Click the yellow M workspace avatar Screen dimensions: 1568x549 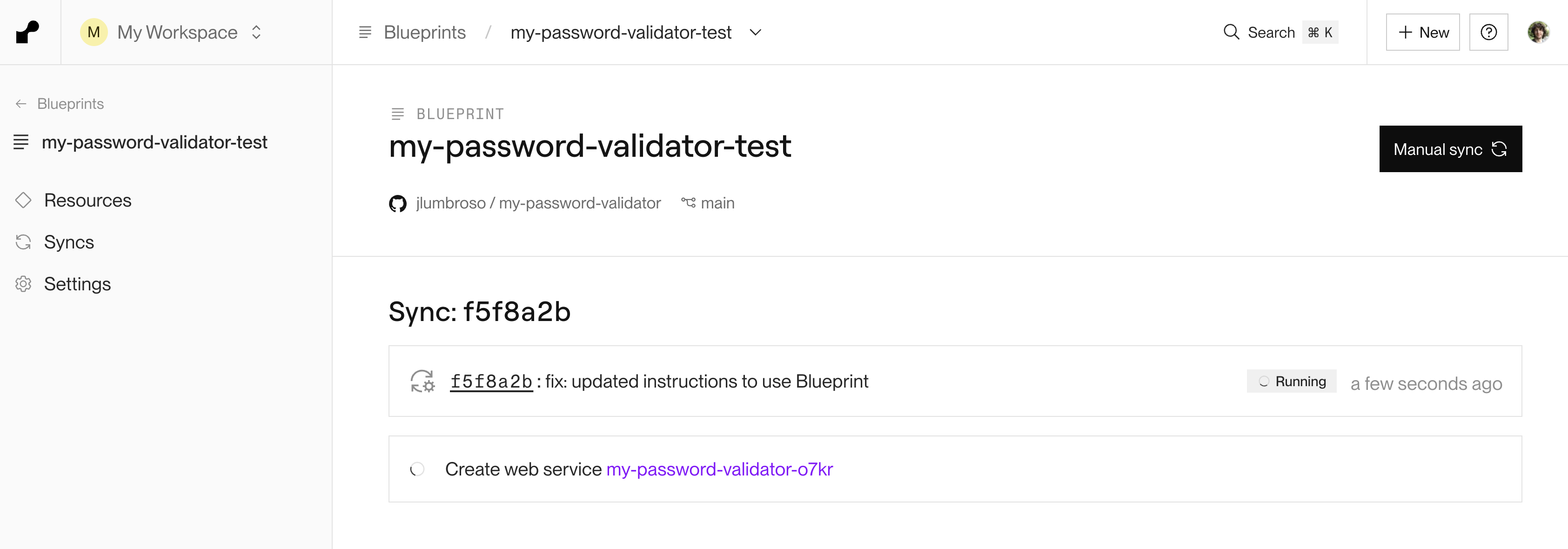(94, 32)
